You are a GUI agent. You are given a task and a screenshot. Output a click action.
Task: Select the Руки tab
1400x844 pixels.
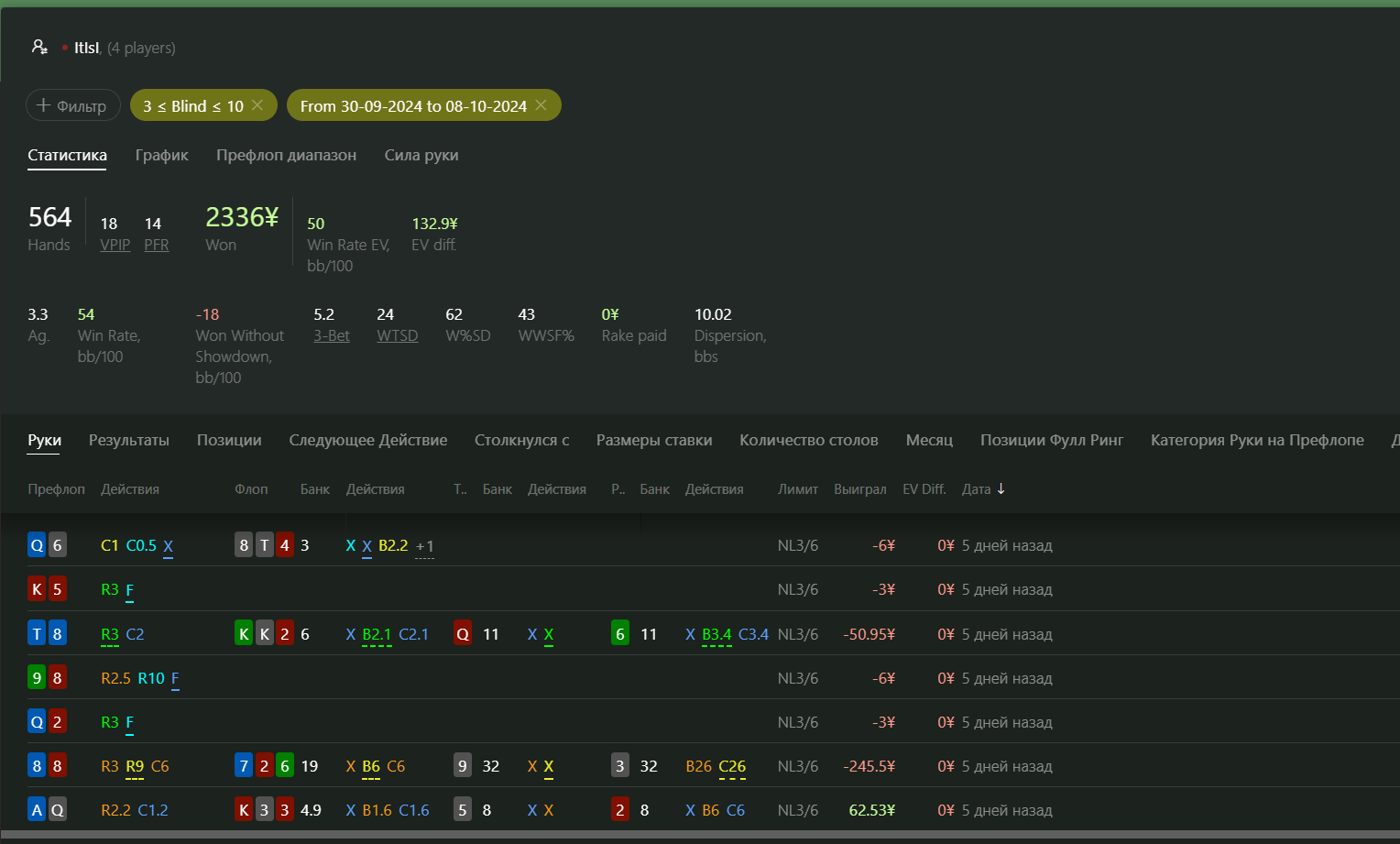coord(44,440)
